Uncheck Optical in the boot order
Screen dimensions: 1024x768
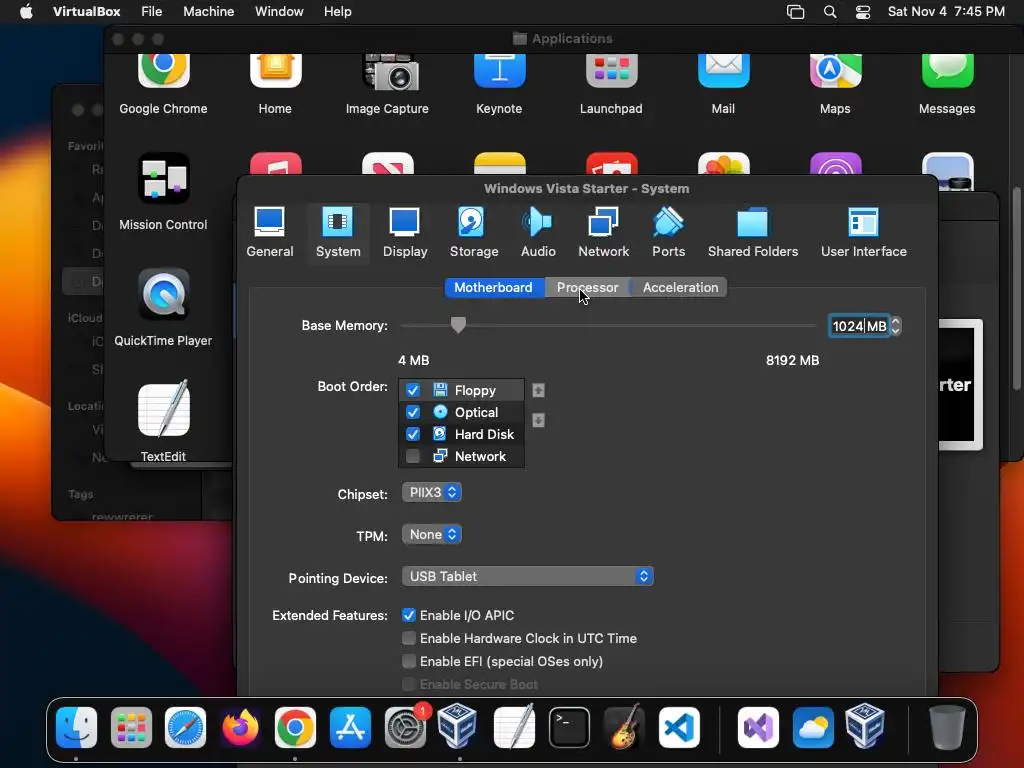tap(413, 412)
